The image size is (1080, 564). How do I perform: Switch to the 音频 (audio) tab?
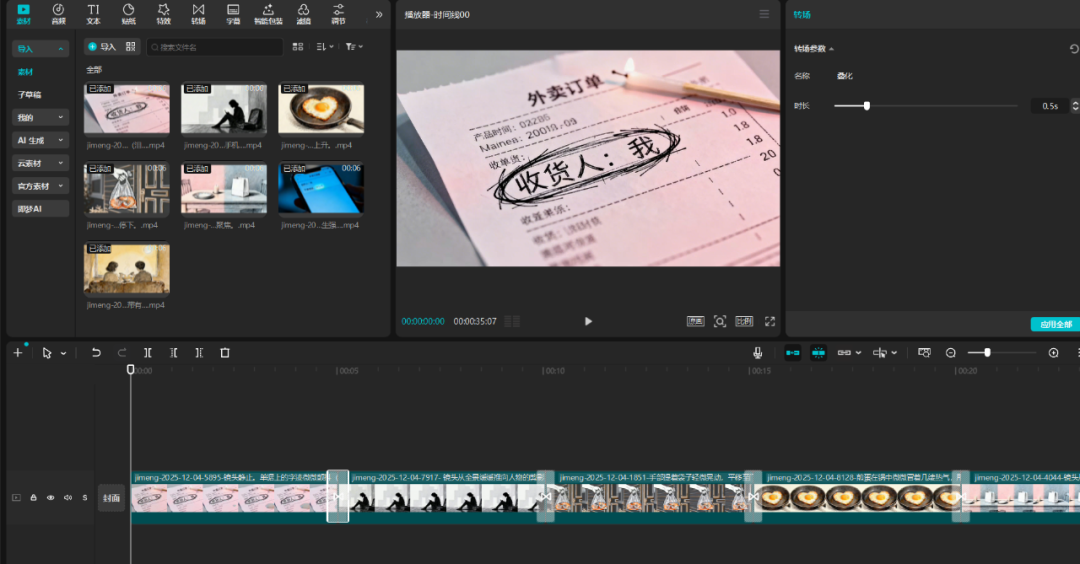tap(58, 13)
